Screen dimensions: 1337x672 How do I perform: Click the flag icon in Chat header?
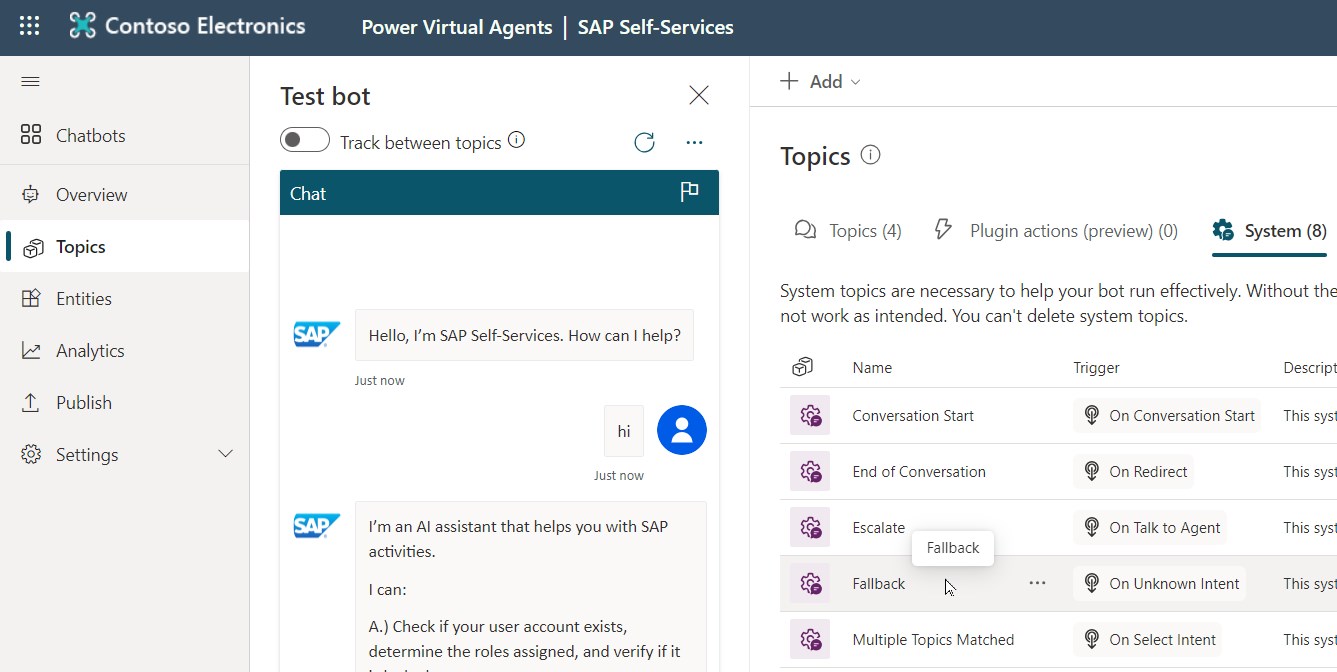689,192
